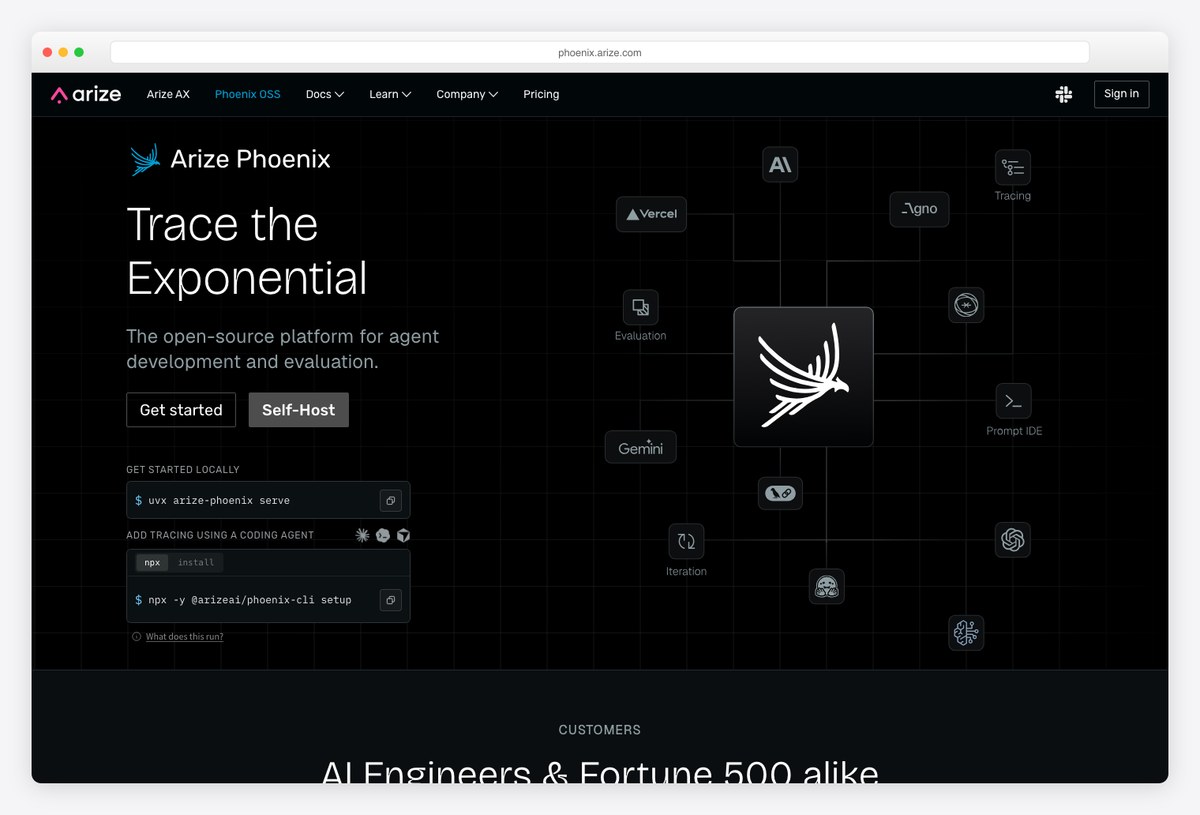
Task: Switch to the npx tab
Action: point(152,562)
